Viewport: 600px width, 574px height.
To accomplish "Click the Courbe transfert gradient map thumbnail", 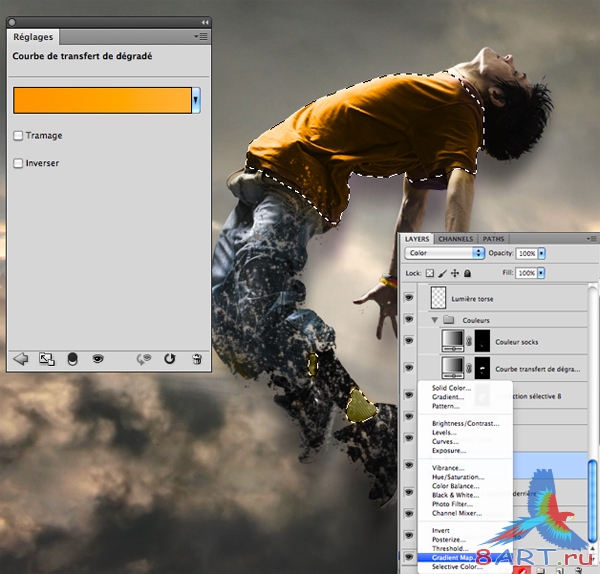I will pyautogui.click(x=453, y=368).
